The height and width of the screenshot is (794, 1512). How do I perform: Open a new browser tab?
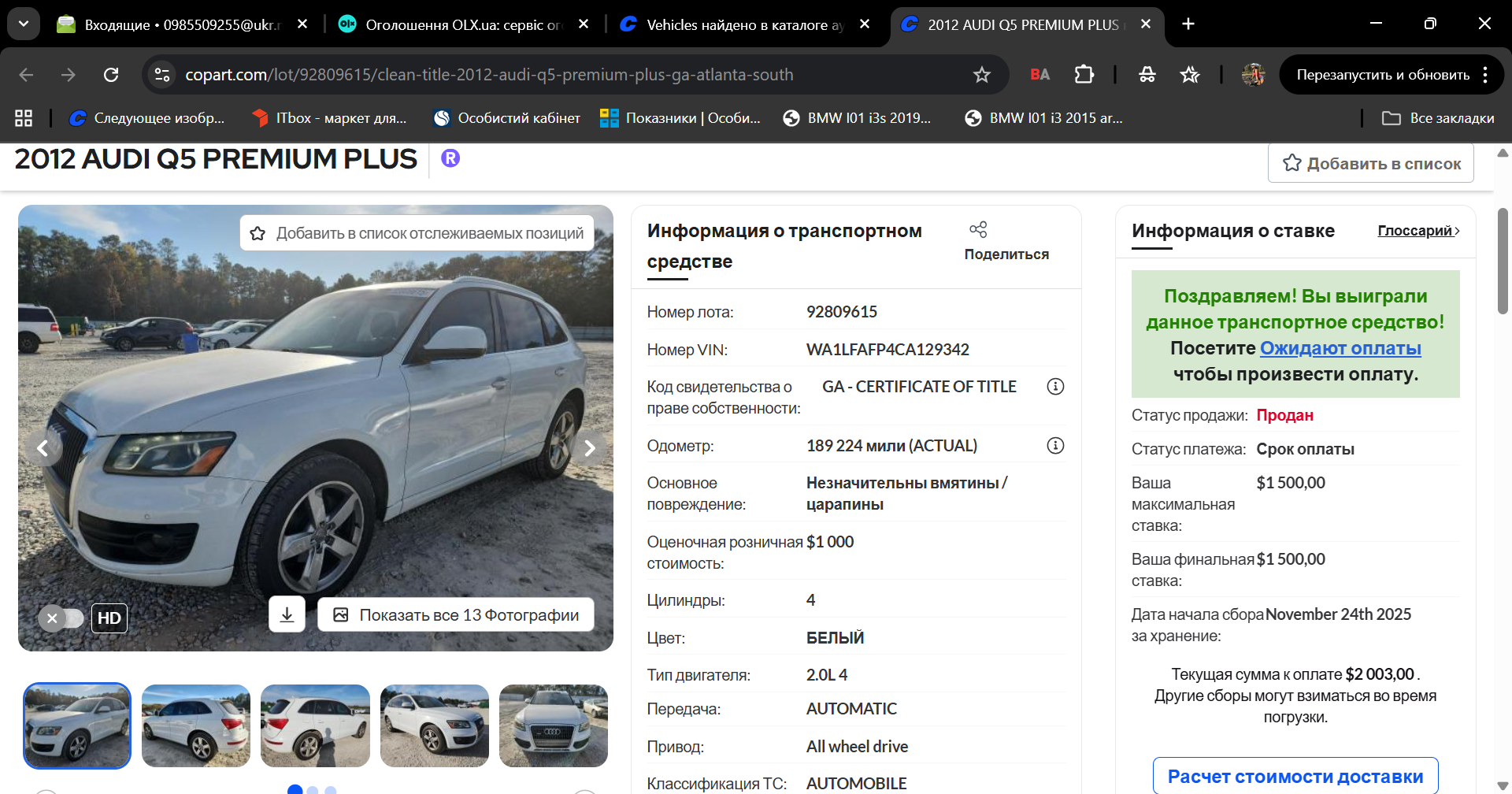(x=1188, y=24)
